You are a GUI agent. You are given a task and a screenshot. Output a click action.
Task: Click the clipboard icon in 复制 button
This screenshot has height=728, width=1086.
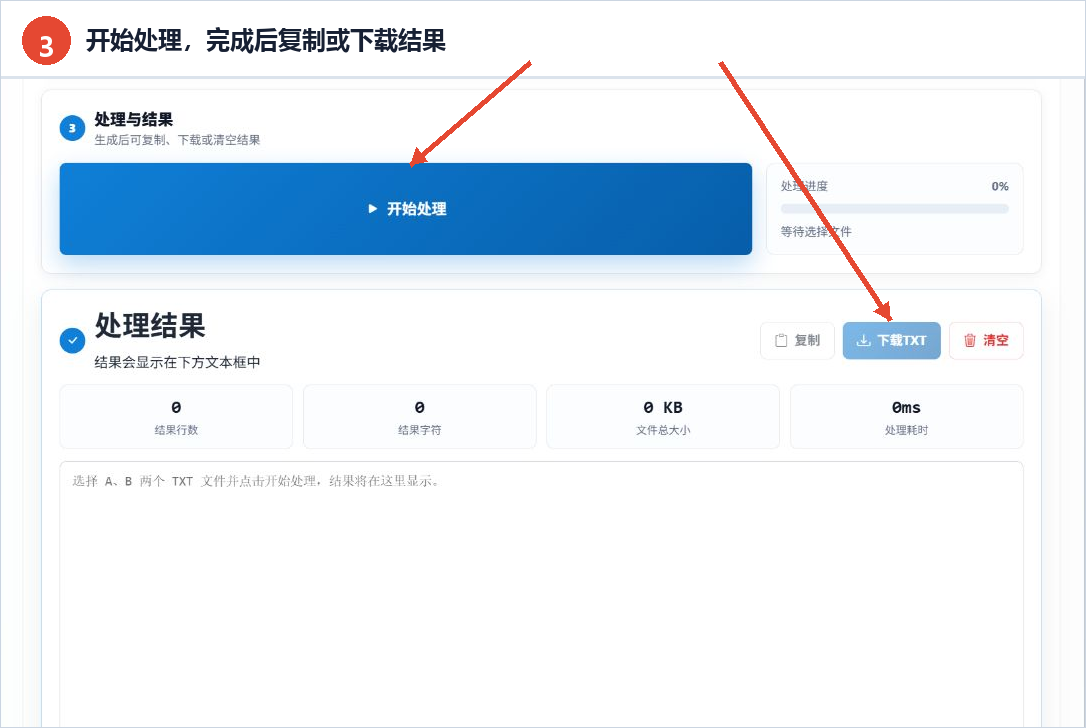(x=781, y=340)
